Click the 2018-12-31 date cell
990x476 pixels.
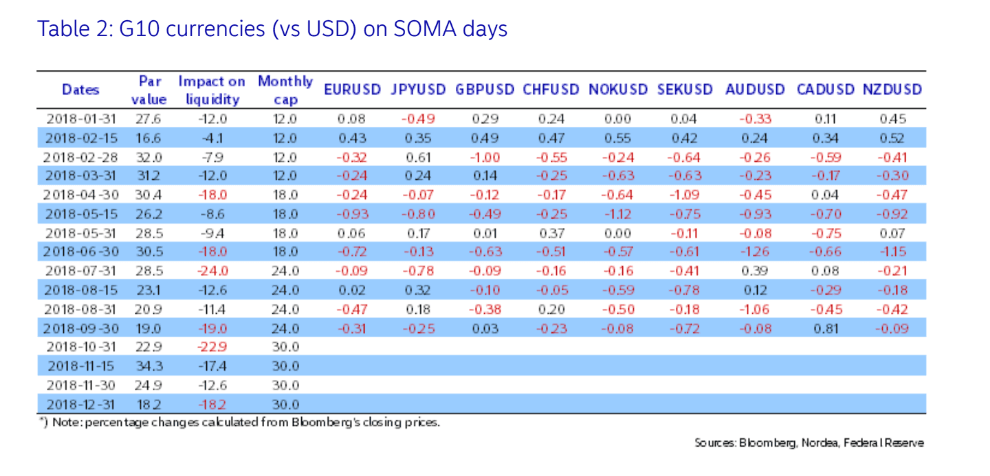pos(81,404)
